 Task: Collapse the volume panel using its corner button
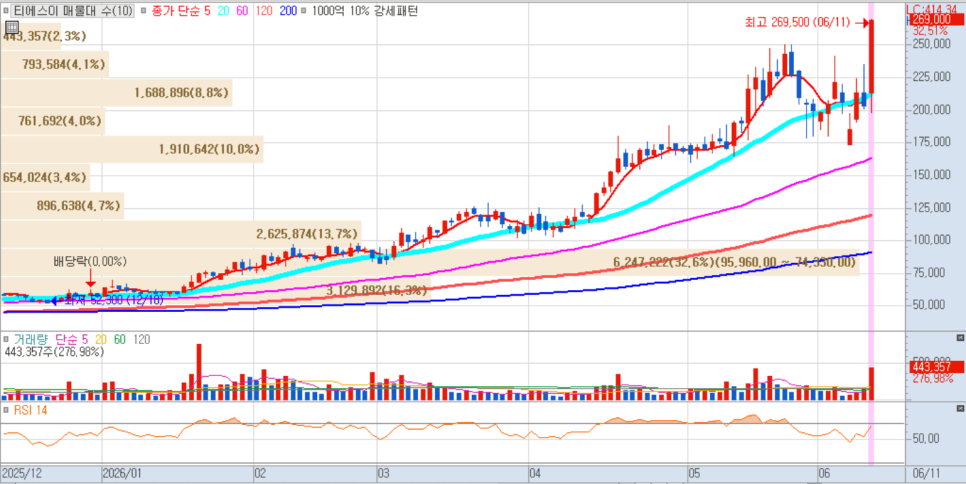960,338
